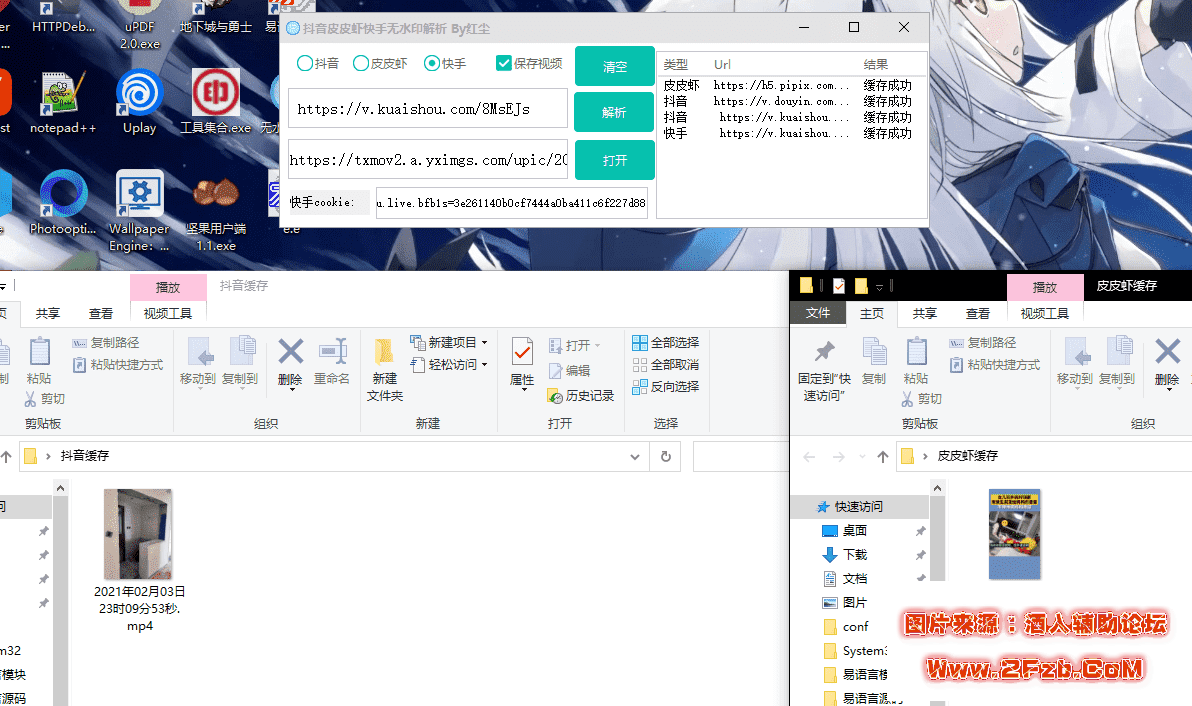The image size is (1192, 706).
Task: Open 视频工具 tab in 抖音缓存 window
Action: (168, 313)
